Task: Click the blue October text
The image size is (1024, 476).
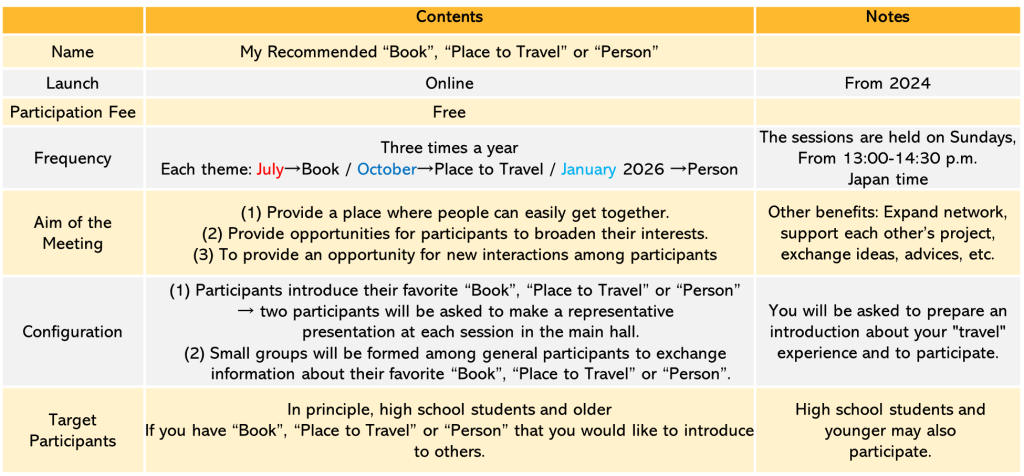Action: [387, 170]
